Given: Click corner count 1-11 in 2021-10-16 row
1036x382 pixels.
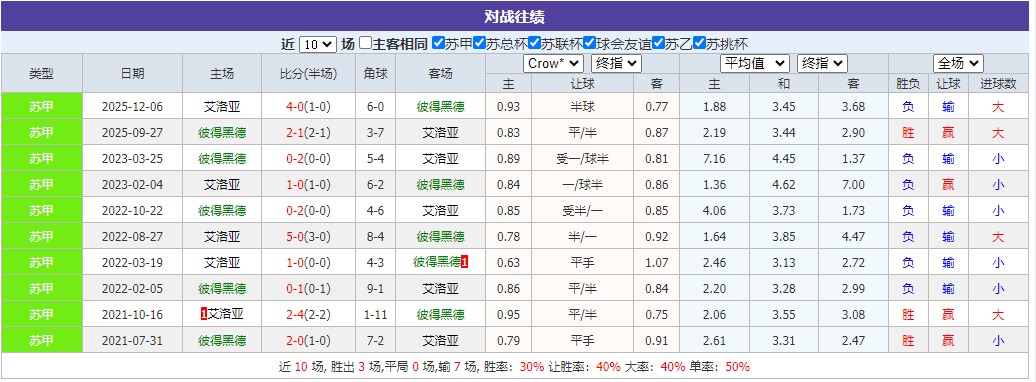Looking at the screenshot, I should click(x=376, y=315).
